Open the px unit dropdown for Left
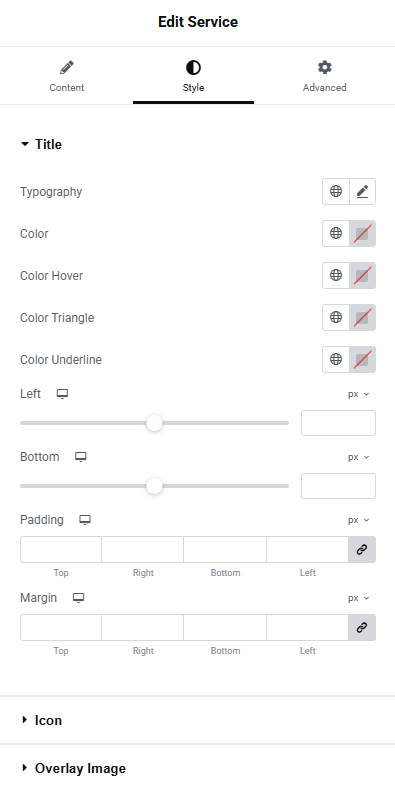Viewport: 395px width, 796px height. 358,394
